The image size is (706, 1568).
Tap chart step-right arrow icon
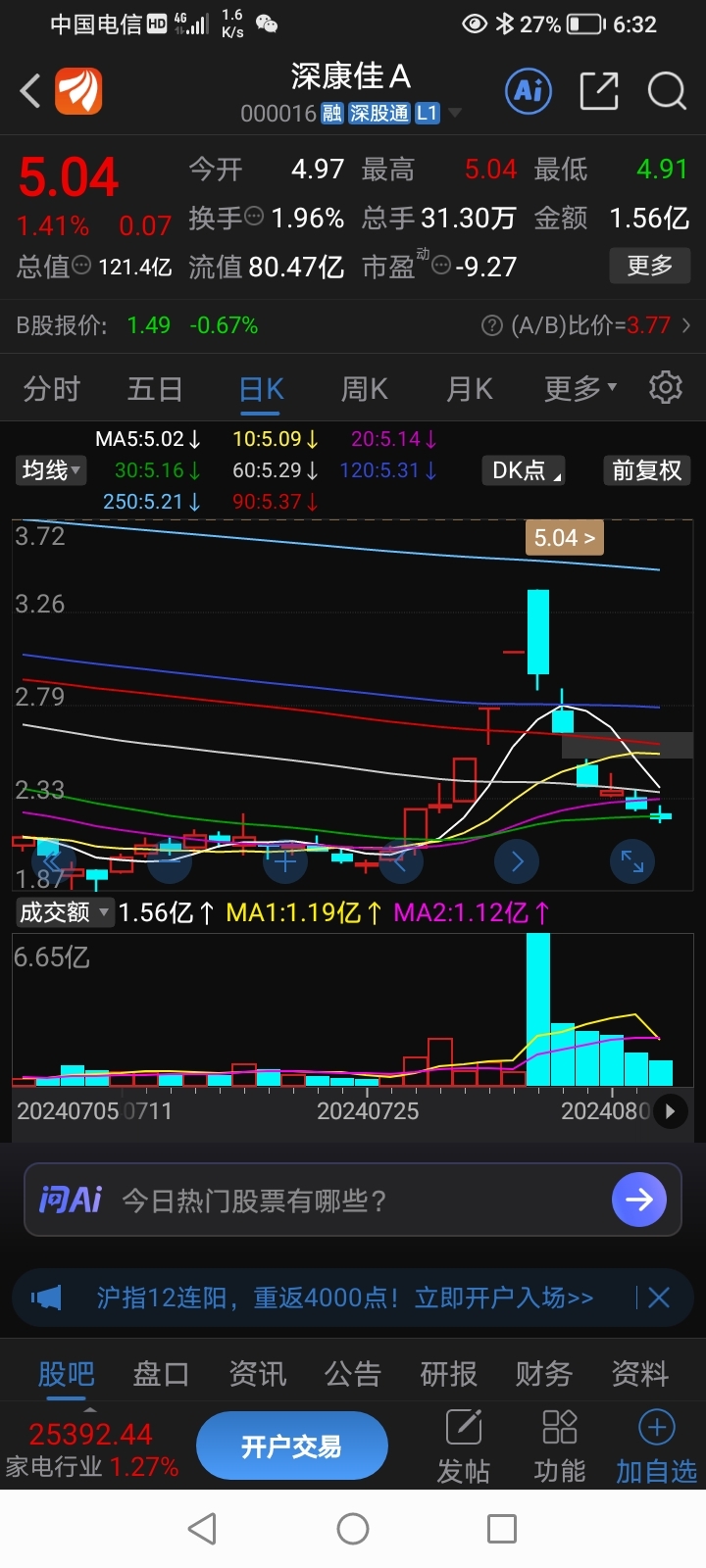coord(517,861)
